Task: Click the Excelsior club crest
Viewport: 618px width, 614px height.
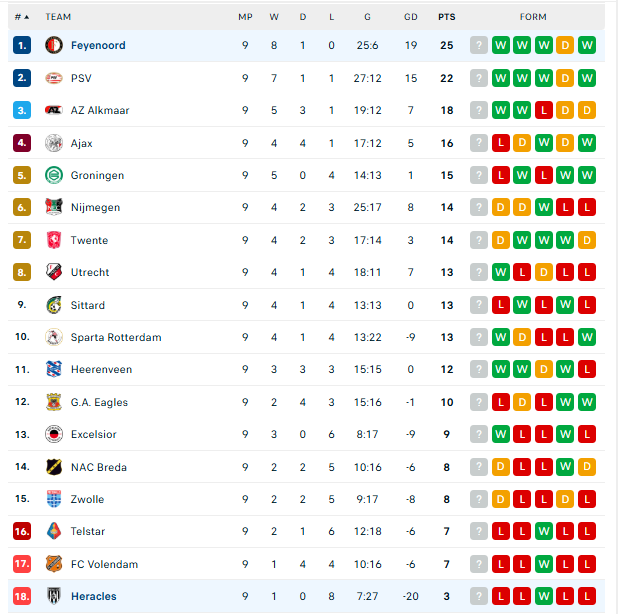Action: pos(54,434)
